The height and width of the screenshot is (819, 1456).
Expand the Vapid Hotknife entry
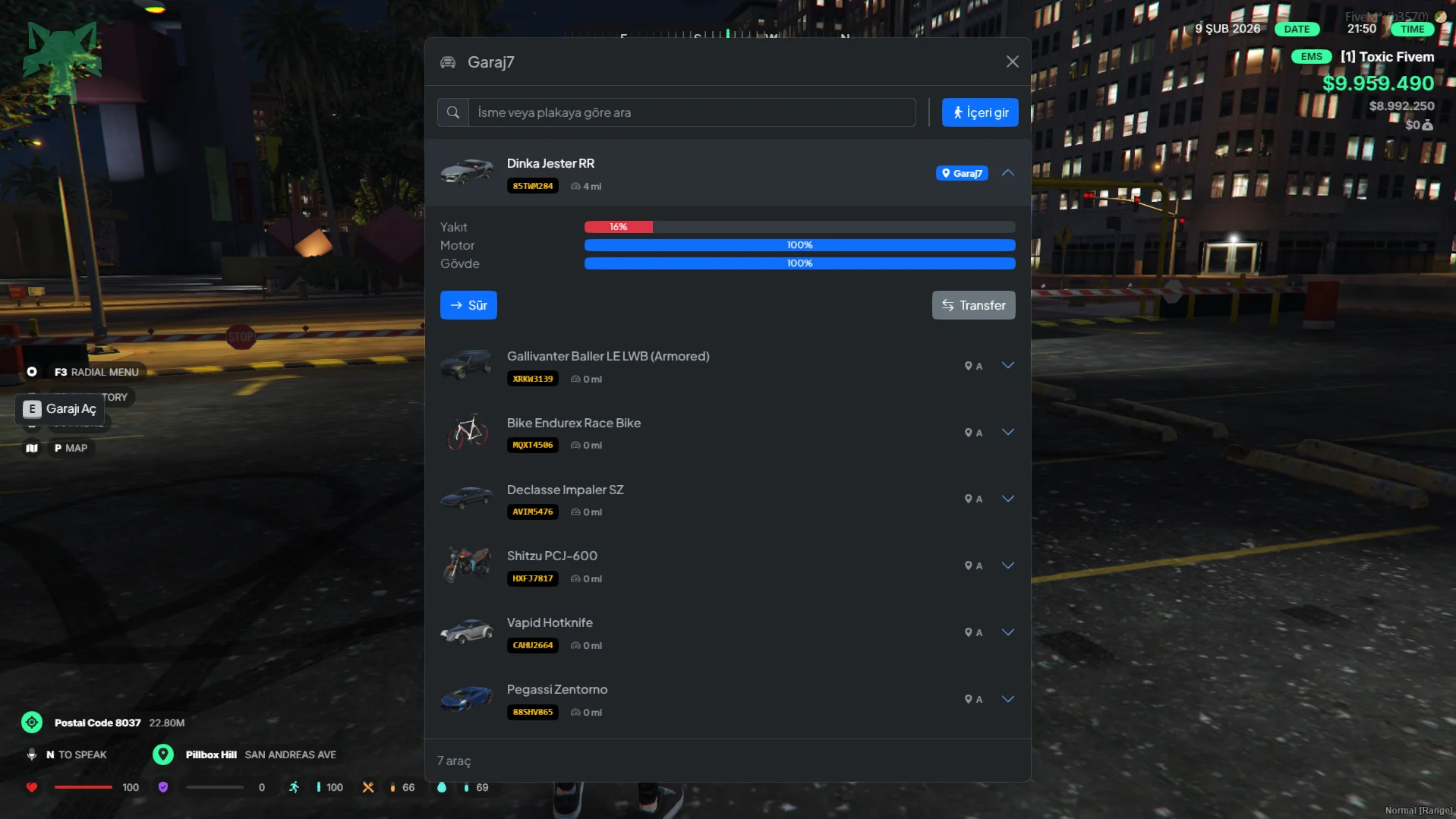(1008, 632)
